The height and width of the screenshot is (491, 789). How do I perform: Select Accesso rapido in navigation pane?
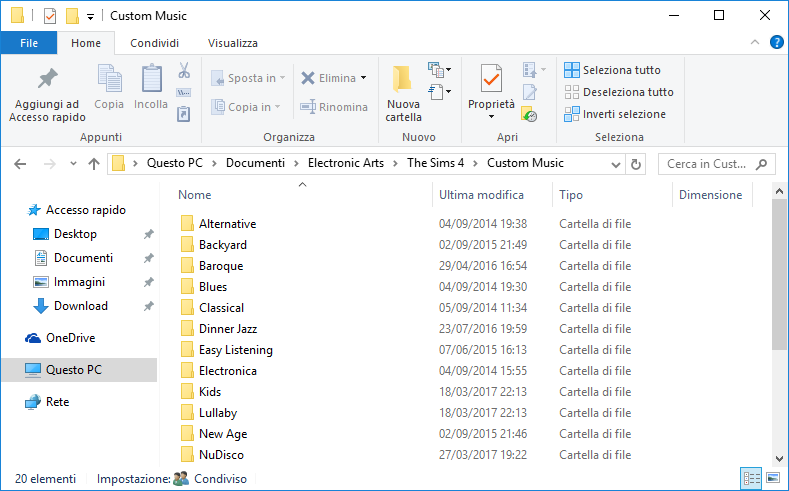(86, 210)
